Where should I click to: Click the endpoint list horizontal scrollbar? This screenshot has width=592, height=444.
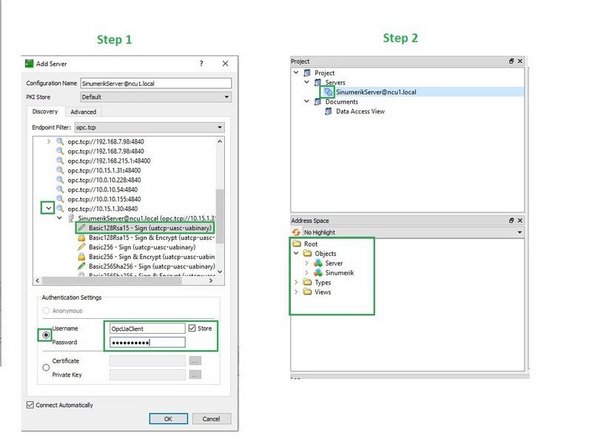coord(112,281)
